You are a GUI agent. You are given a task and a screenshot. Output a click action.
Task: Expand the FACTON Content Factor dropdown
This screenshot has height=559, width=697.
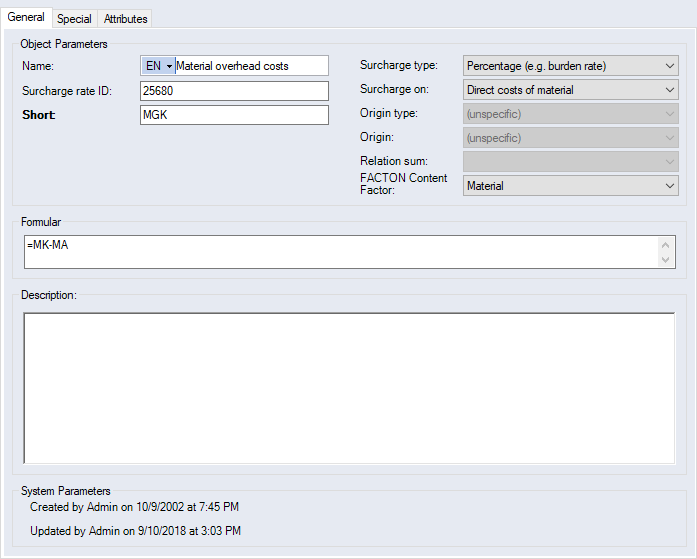[570, 186]
